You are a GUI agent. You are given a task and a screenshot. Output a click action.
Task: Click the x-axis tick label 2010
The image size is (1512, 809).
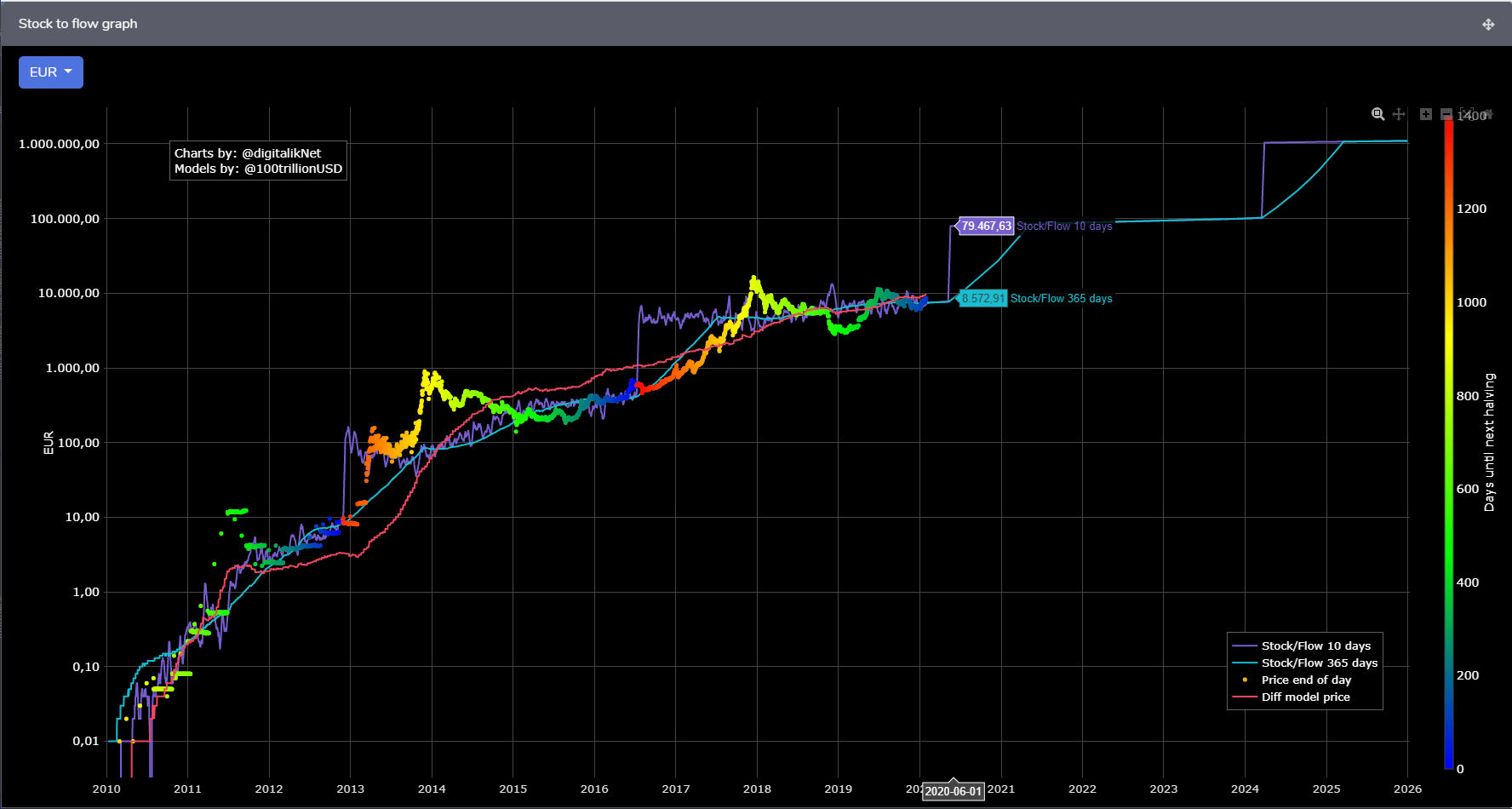106,789
